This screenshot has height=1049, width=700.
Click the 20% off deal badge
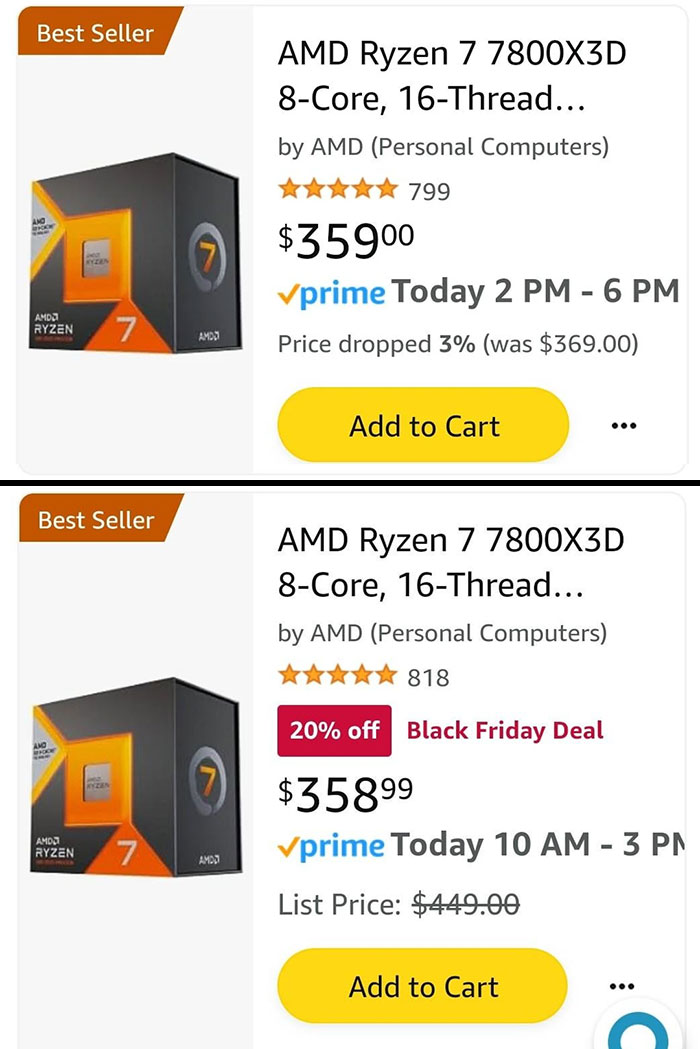point(334,729)
